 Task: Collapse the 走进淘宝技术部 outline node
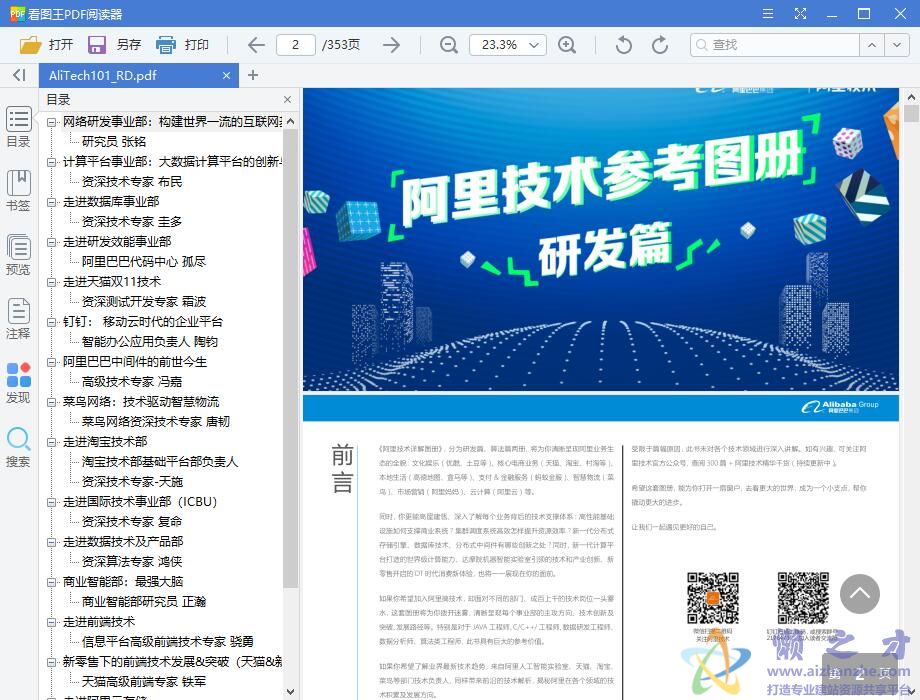coord(52,442)
